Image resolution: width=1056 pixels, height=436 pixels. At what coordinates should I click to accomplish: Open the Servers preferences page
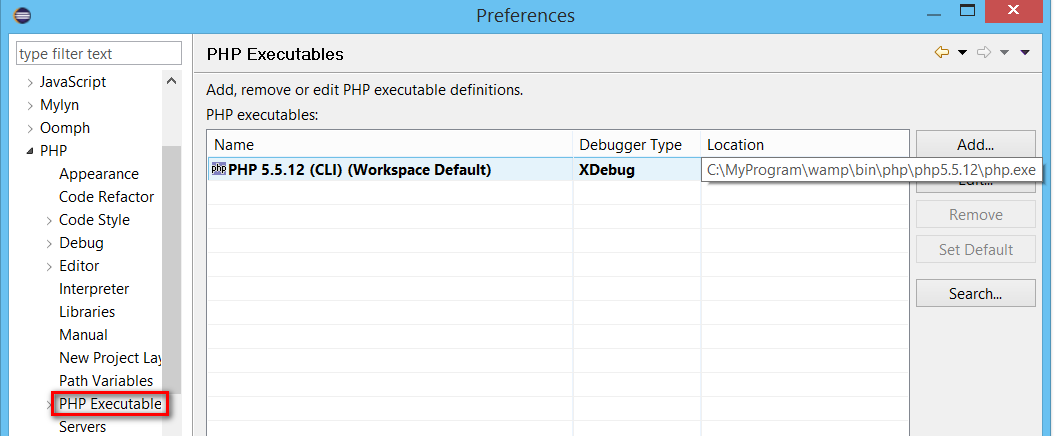82,427
